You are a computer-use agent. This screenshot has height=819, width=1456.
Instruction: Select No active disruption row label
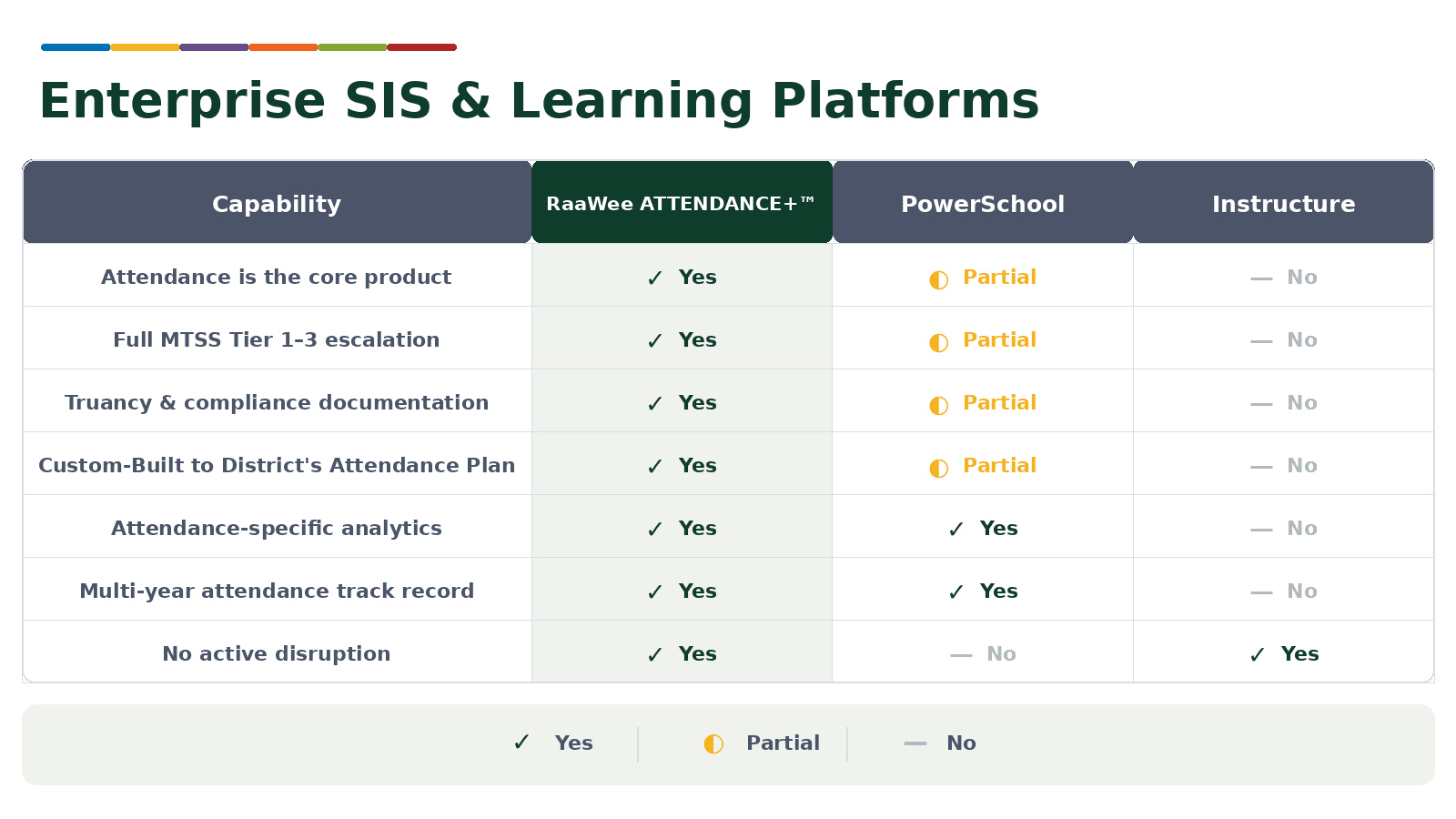pos(277,653)
